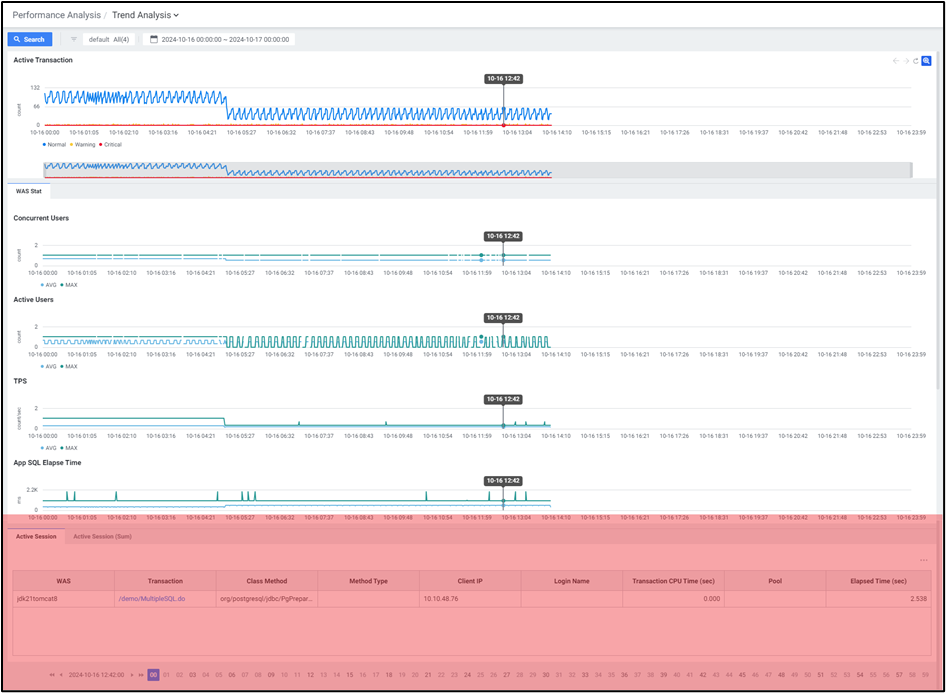Image resolution: width=946 pixels, height=693 pixels.
Task: Open the calendar icon in date range
Action: 154,39
